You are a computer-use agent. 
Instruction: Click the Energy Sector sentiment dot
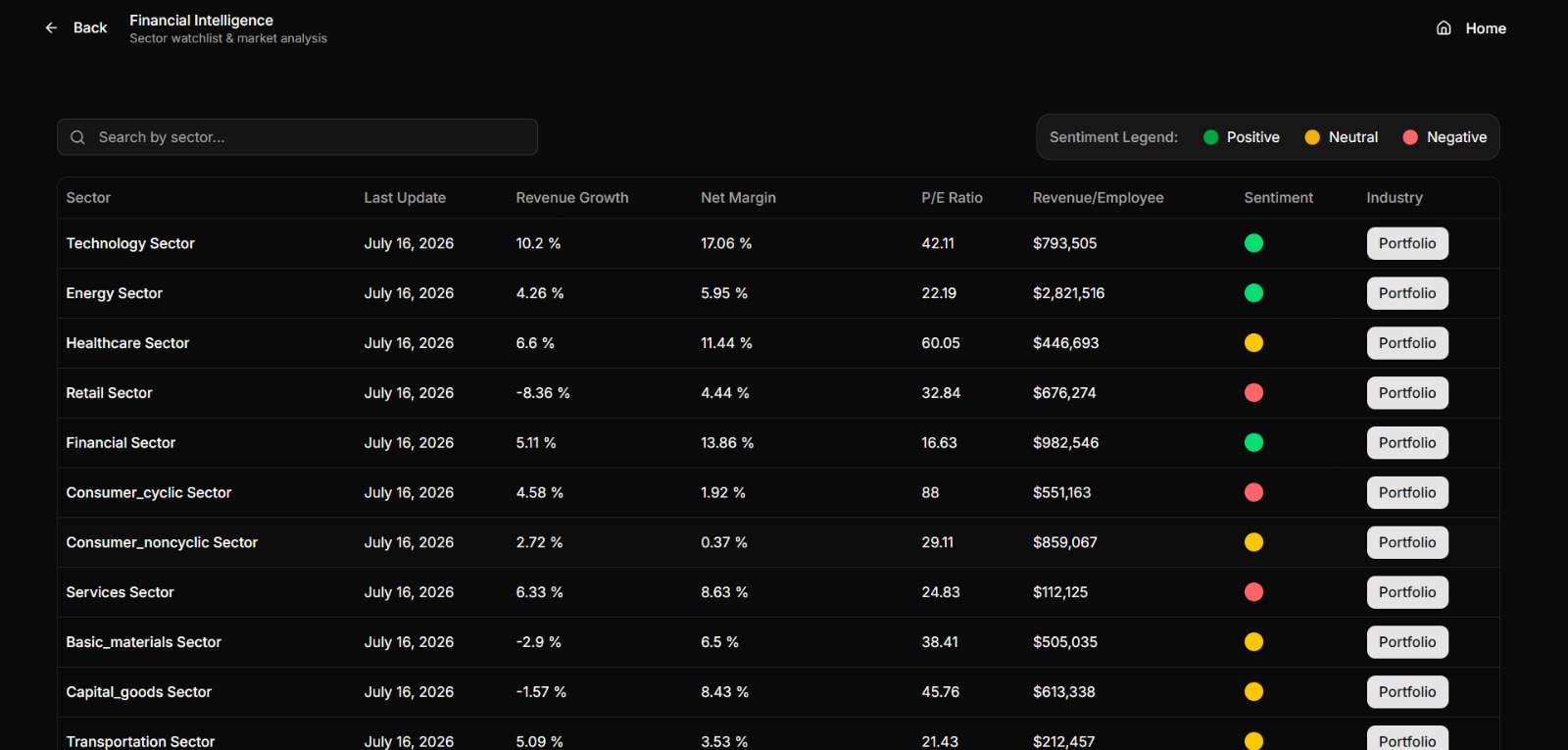point(1253,293)
